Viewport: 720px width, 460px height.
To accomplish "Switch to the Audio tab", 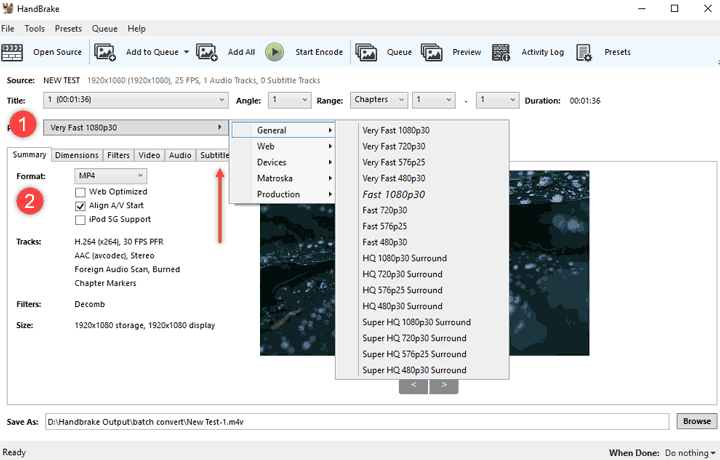I will coord(180,155).
